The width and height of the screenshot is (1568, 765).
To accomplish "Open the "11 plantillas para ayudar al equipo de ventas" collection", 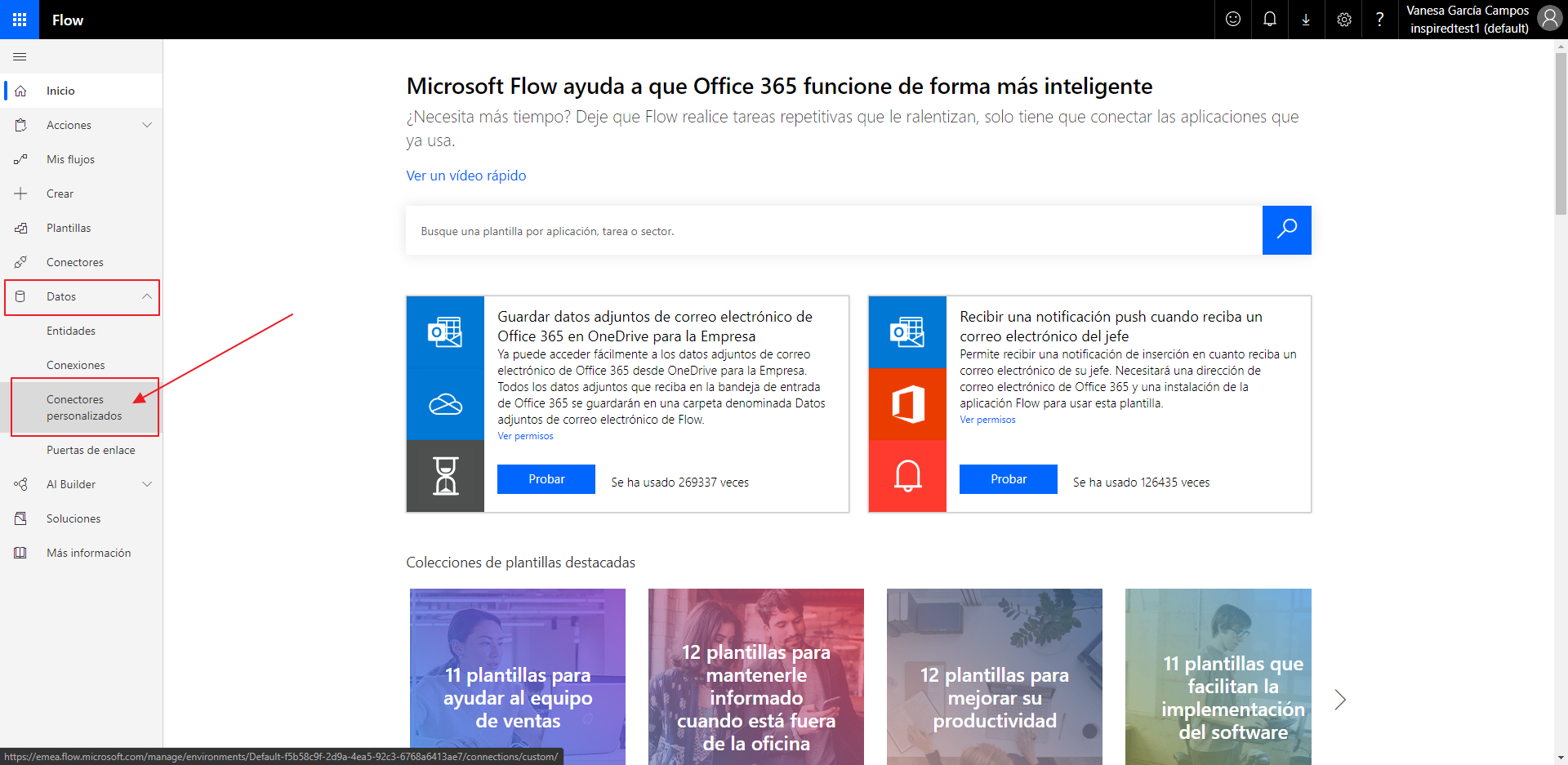I will (x=518, y=676).
